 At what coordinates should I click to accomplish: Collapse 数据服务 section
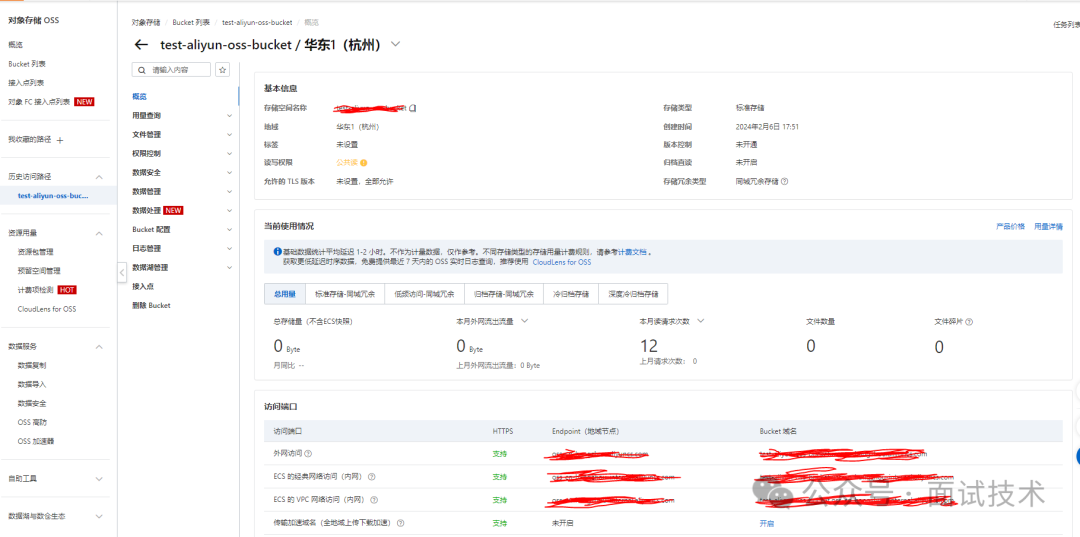(99, 346)
